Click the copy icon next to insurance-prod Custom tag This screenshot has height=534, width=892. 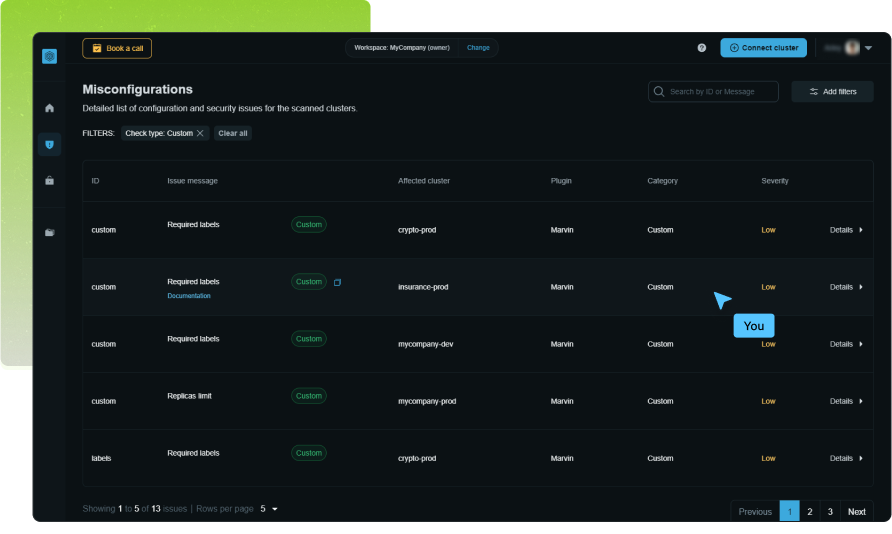click(337, 283)
